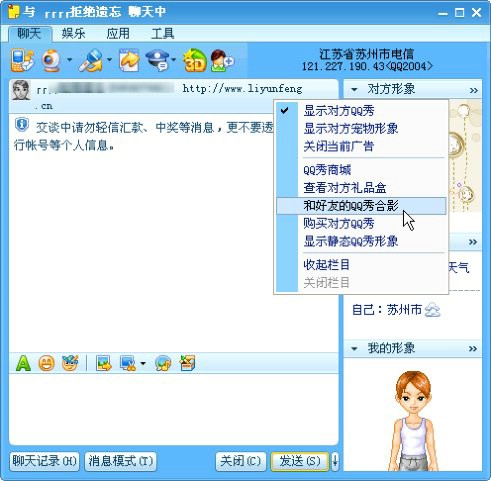Open webcam options dropdown arrow
This screenshot has width=491, height=481.
tap(69, 60)
